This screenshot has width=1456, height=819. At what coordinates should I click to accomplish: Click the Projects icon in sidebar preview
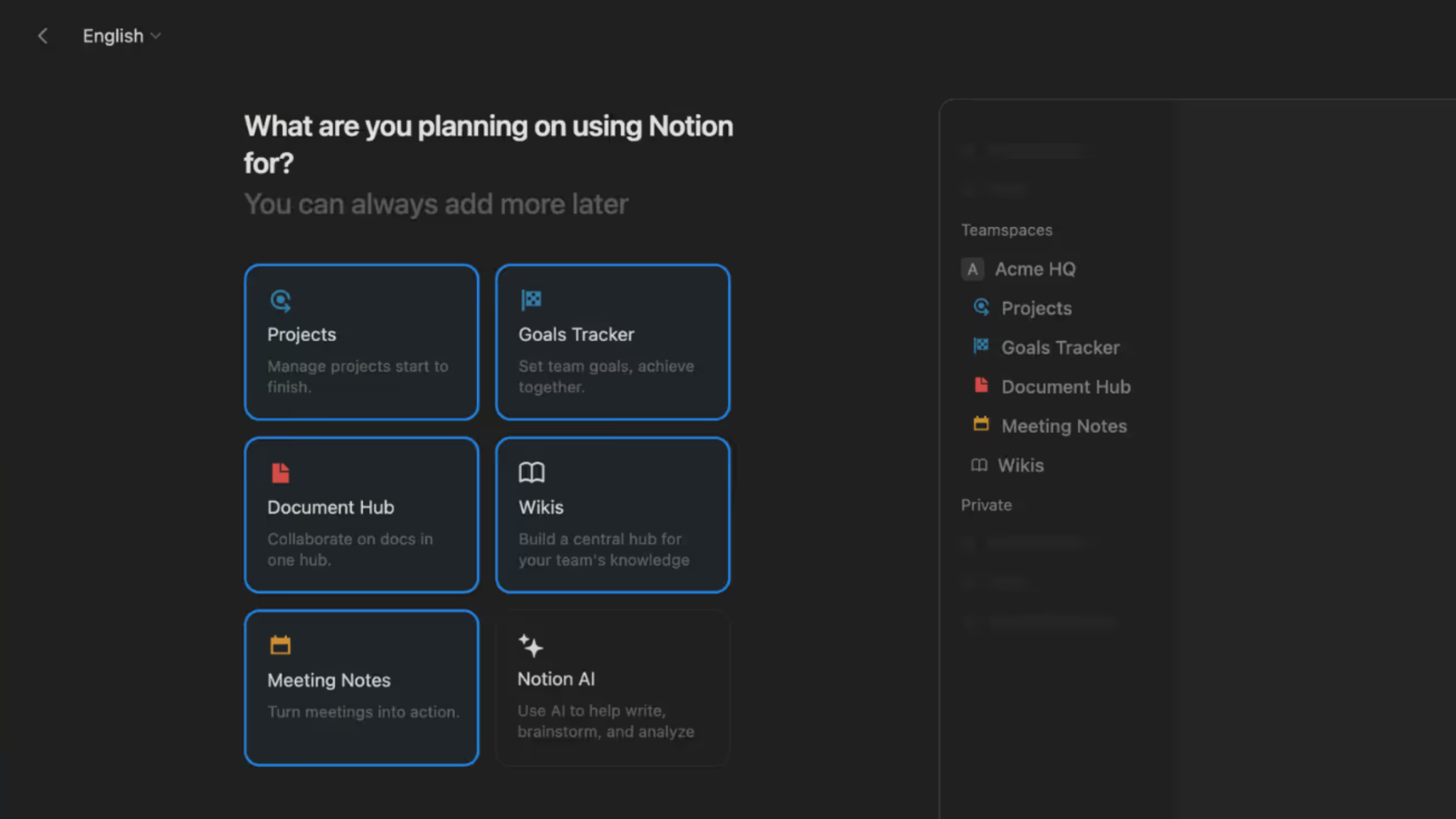[981, 307]
